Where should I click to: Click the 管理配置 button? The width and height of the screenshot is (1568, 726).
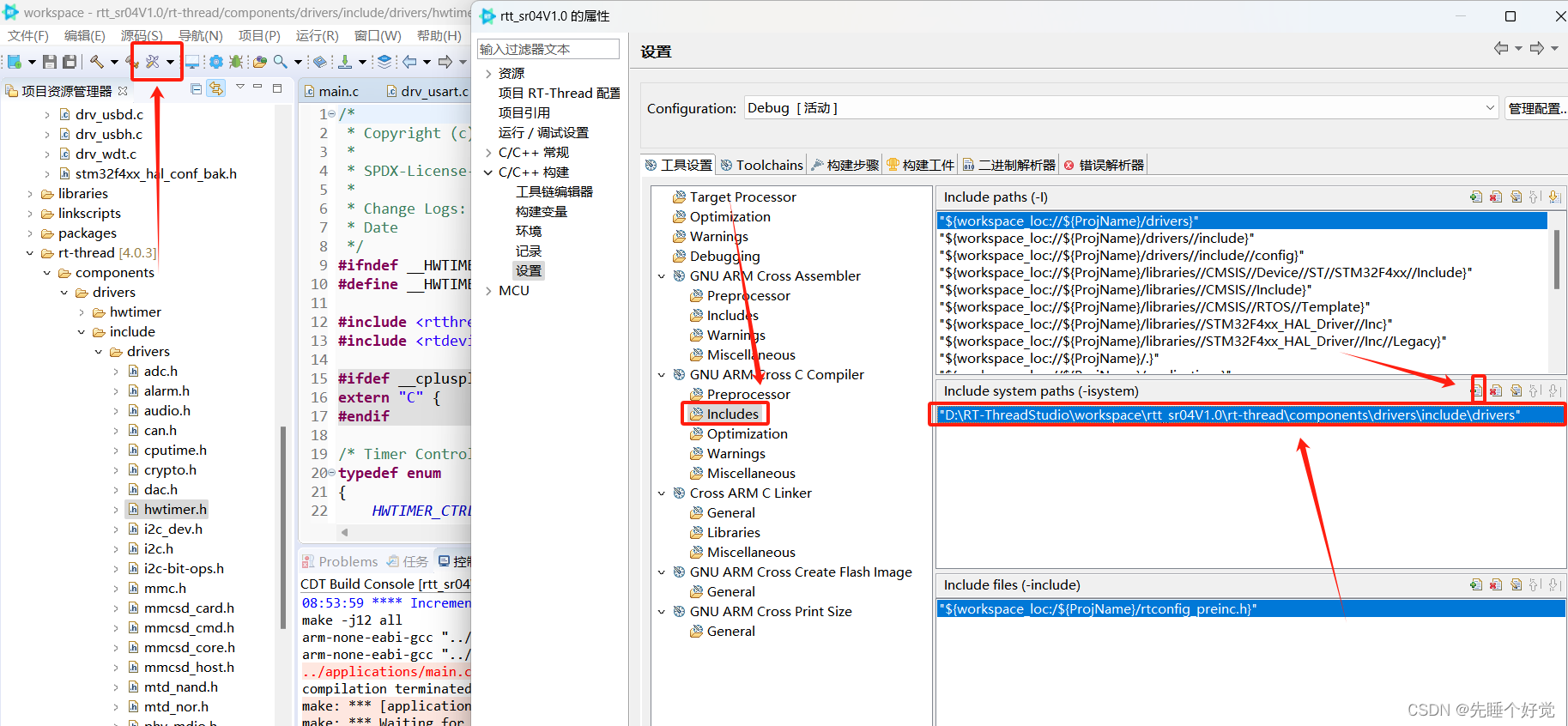click(1536, 108)
